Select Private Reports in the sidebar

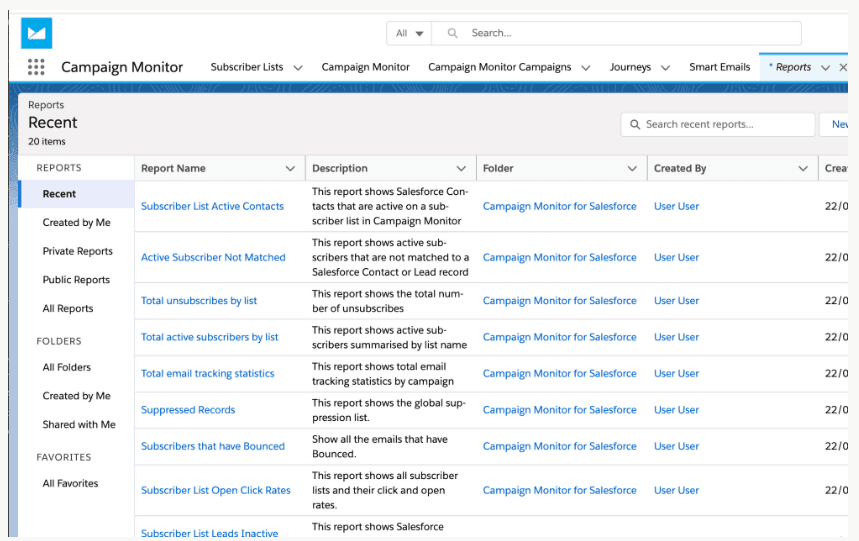[x=78, y=251]
